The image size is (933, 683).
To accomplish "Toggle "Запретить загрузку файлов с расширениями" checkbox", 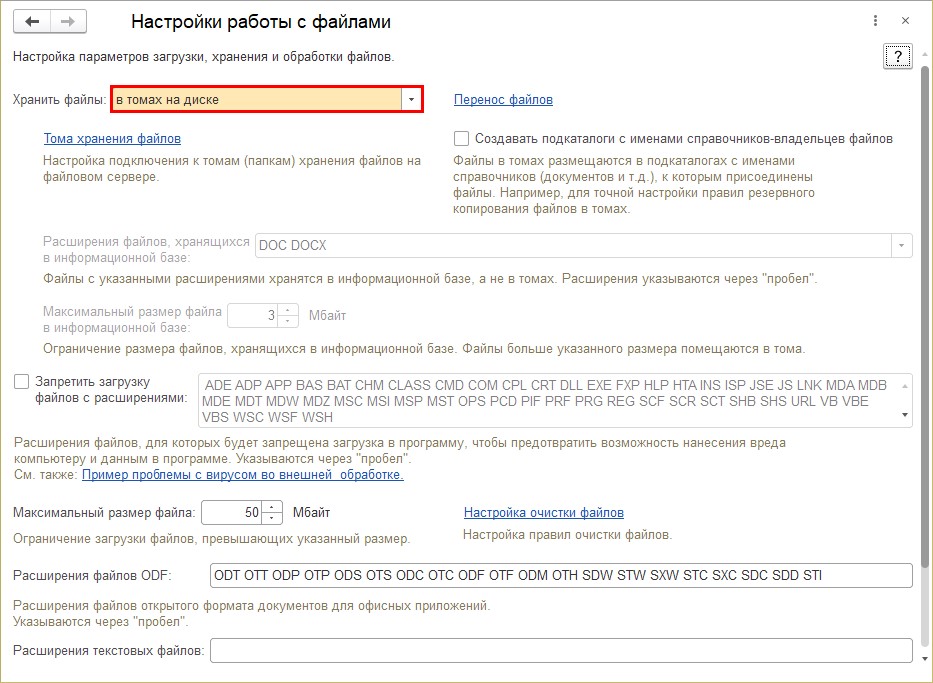I will click(22, 381).
